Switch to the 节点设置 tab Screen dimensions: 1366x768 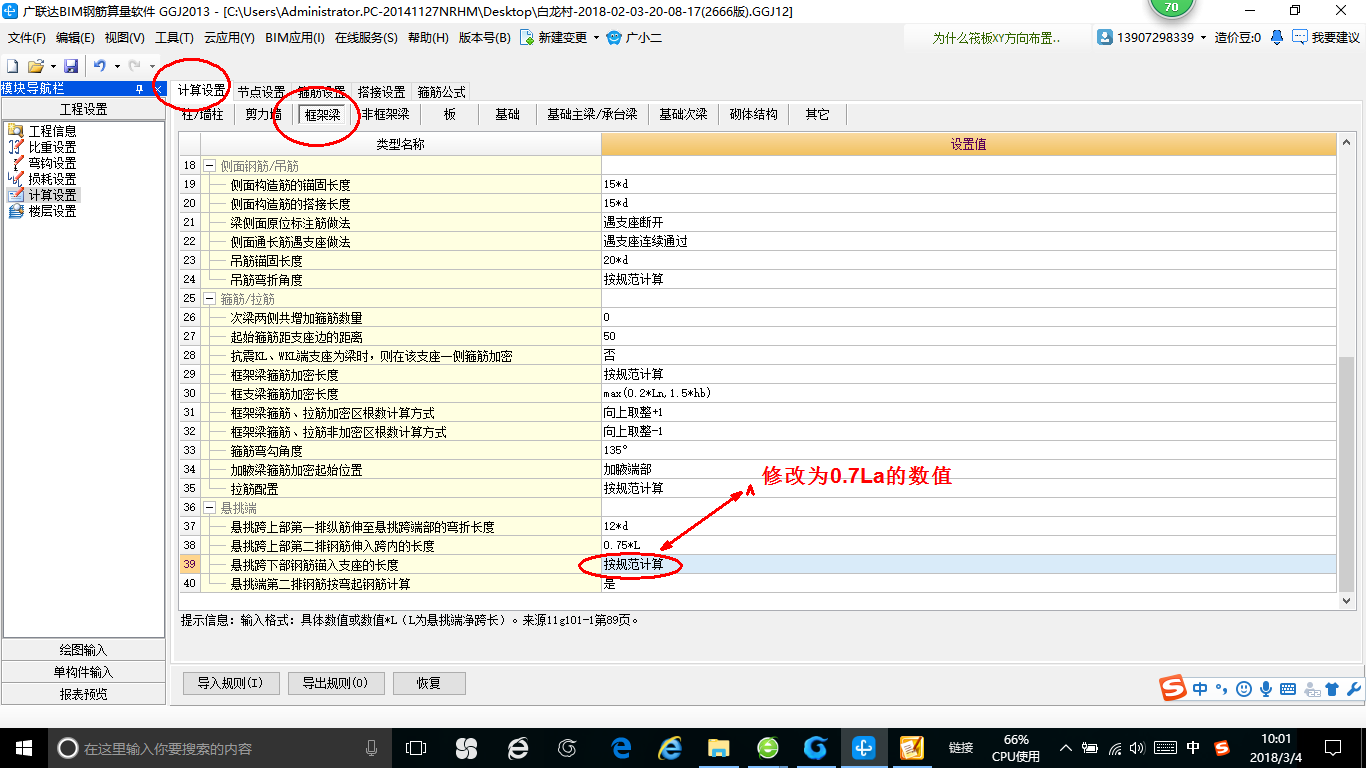pyautogui.click(x=260, y=91)
